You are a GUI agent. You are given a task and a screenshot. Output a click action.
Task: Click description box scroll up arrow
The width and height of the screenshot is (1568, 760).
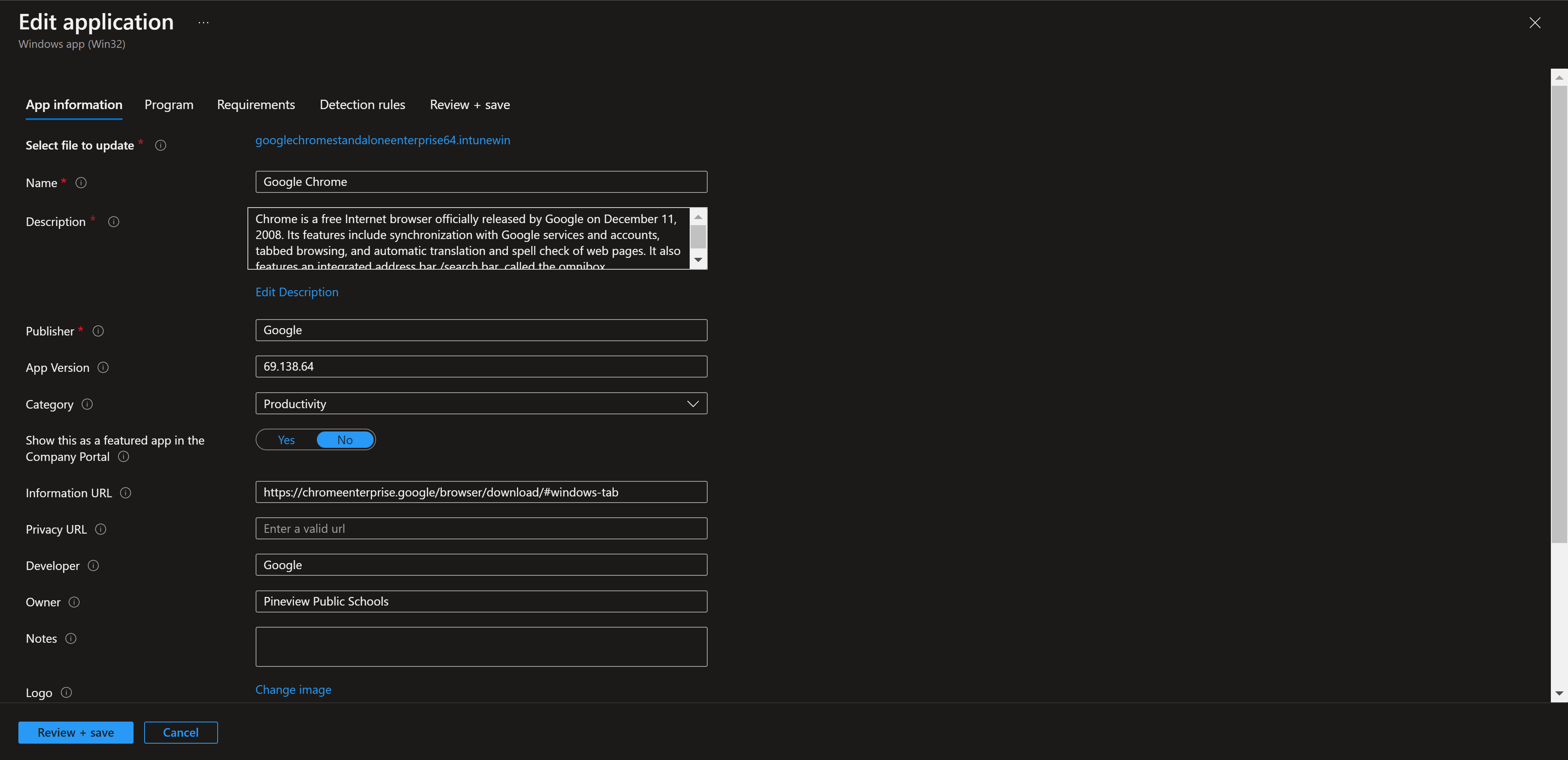698,217
